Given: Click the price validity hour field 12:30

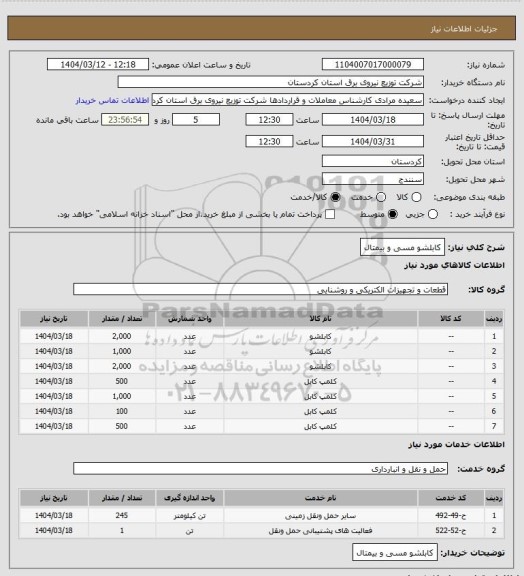Looking at the screenshot, I should pos(269,141).
